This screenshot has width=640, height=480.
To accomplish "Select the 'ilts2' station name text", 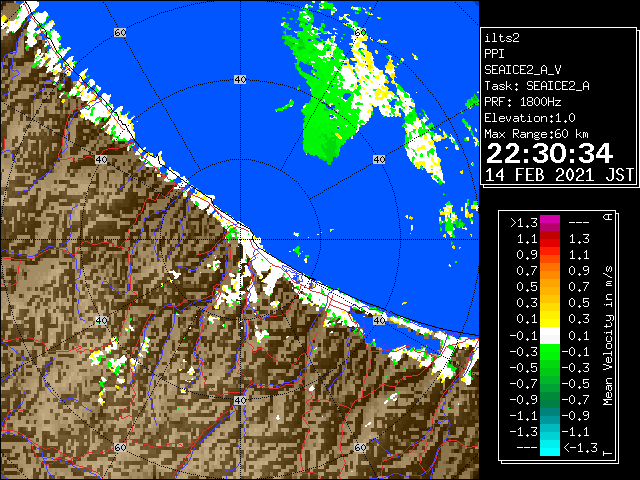I will click(502, 38).
